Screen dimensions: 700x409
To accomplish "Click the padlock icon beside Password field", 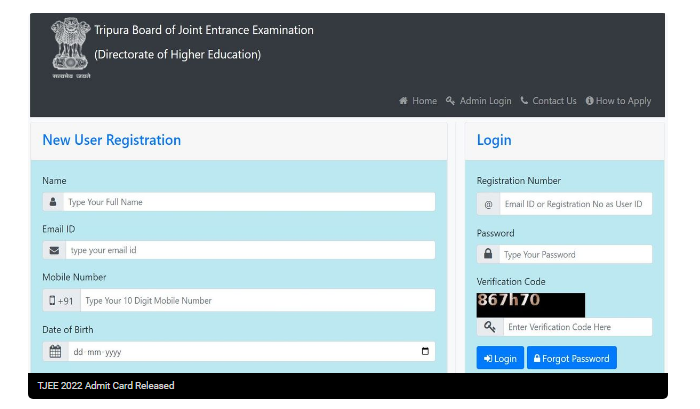I will point(488,254).
